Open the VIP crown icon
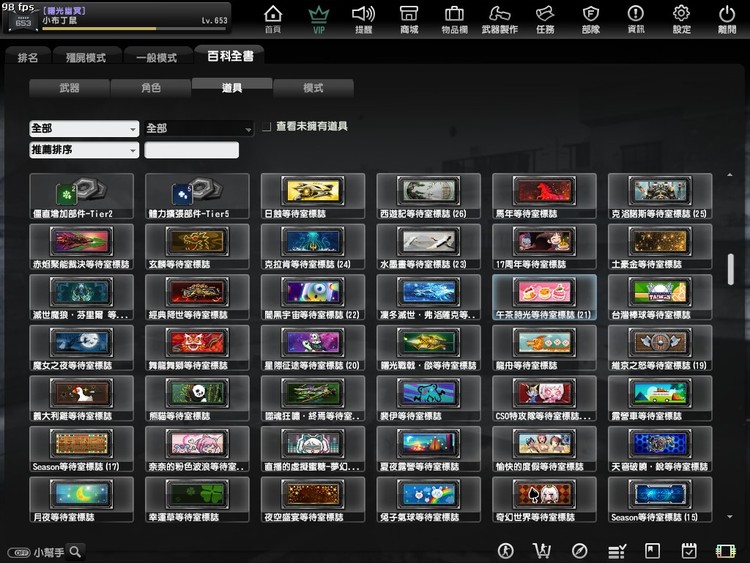 [x=319, y=19]
